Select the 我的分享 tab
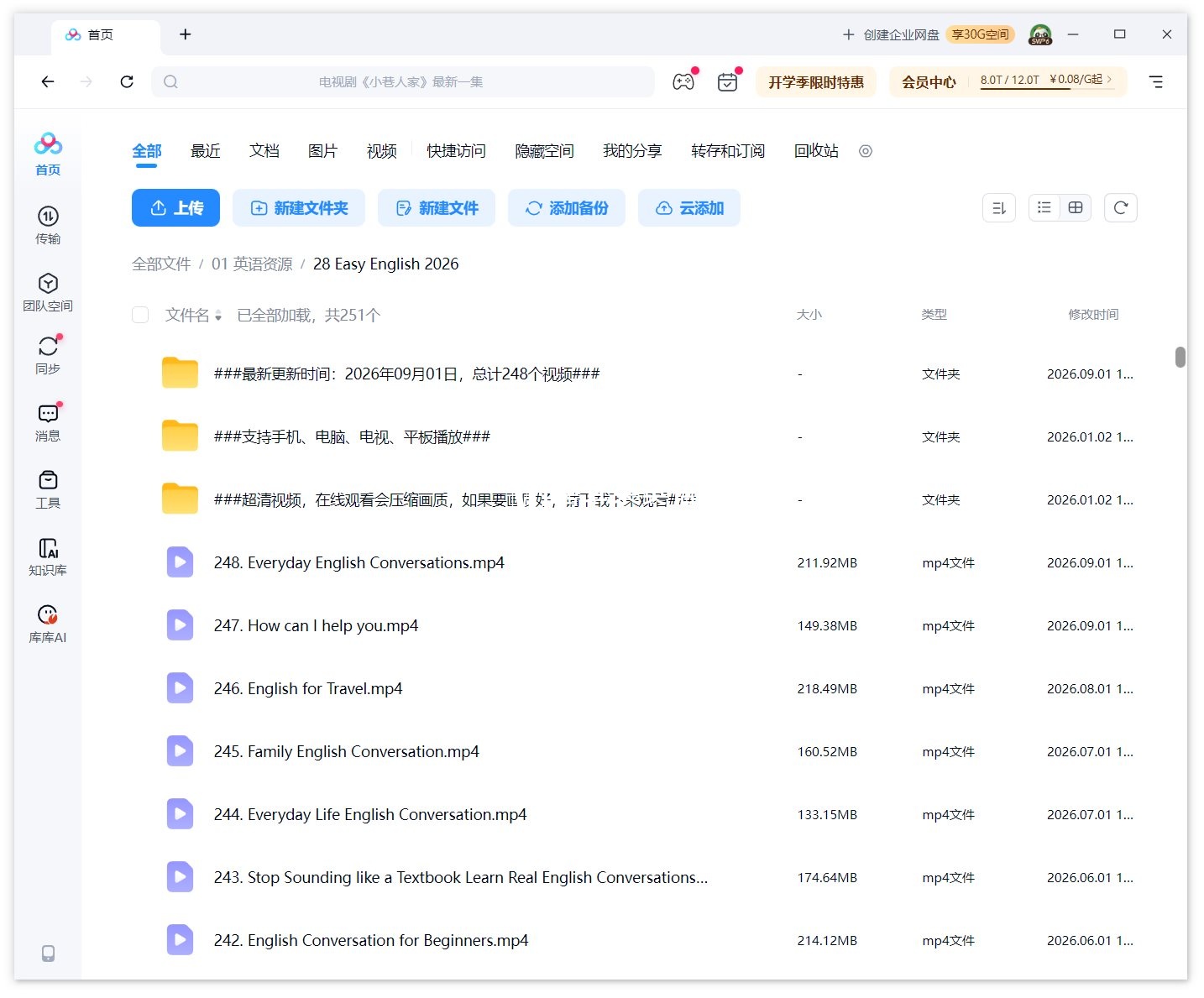Screen dimensions: 1204x998 pyautogui.click(x=632, y=151)
